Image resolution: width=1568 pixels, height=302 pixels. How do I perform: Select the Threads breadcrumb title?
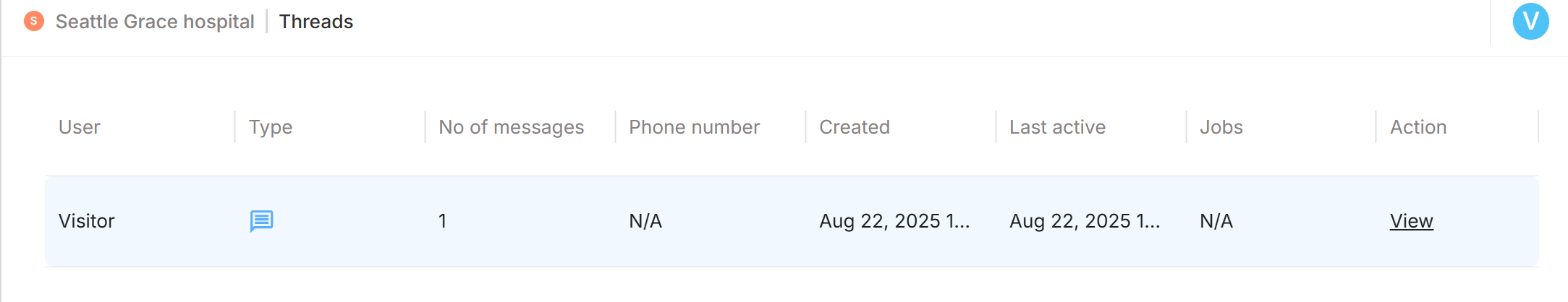316,22
